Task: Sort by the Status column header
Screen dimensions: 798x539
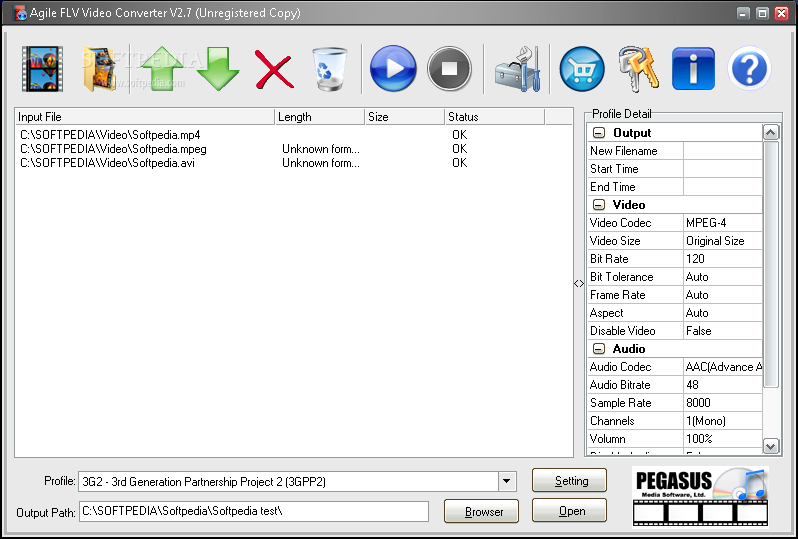Action: [x=495, y=117]
